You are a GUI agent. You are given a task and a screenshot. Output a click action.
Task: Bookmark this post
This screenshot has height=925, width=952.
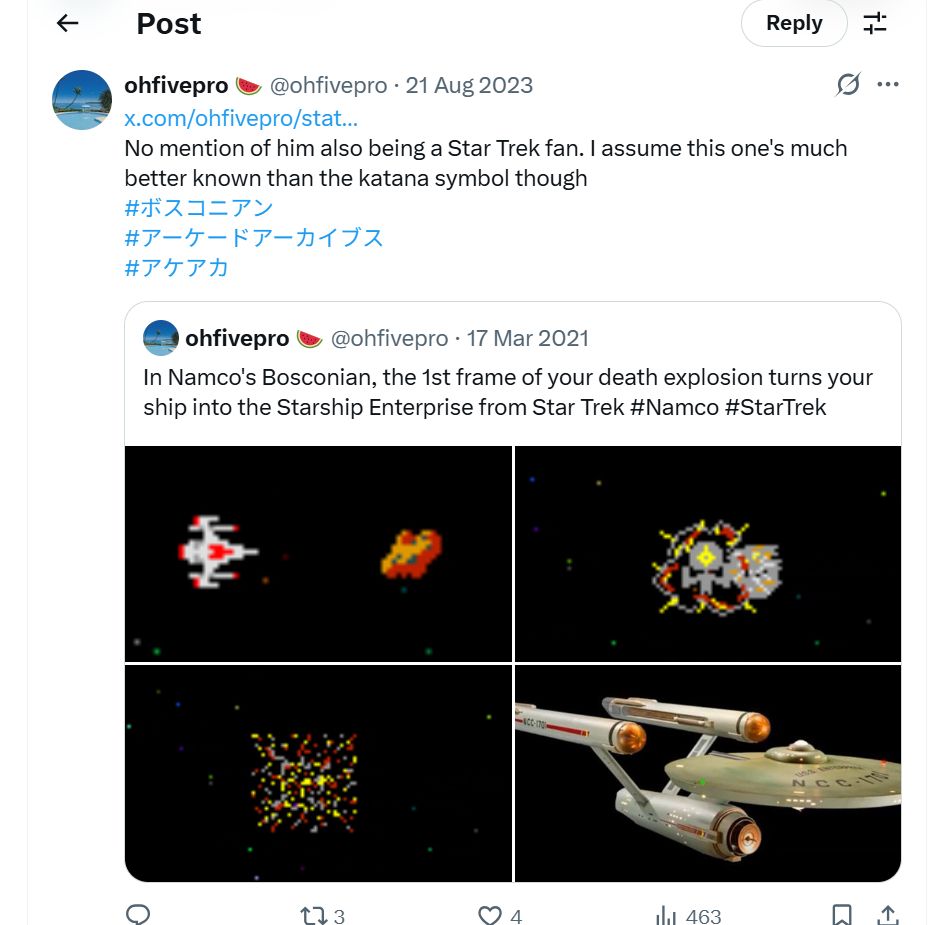(x=842, y=914)
